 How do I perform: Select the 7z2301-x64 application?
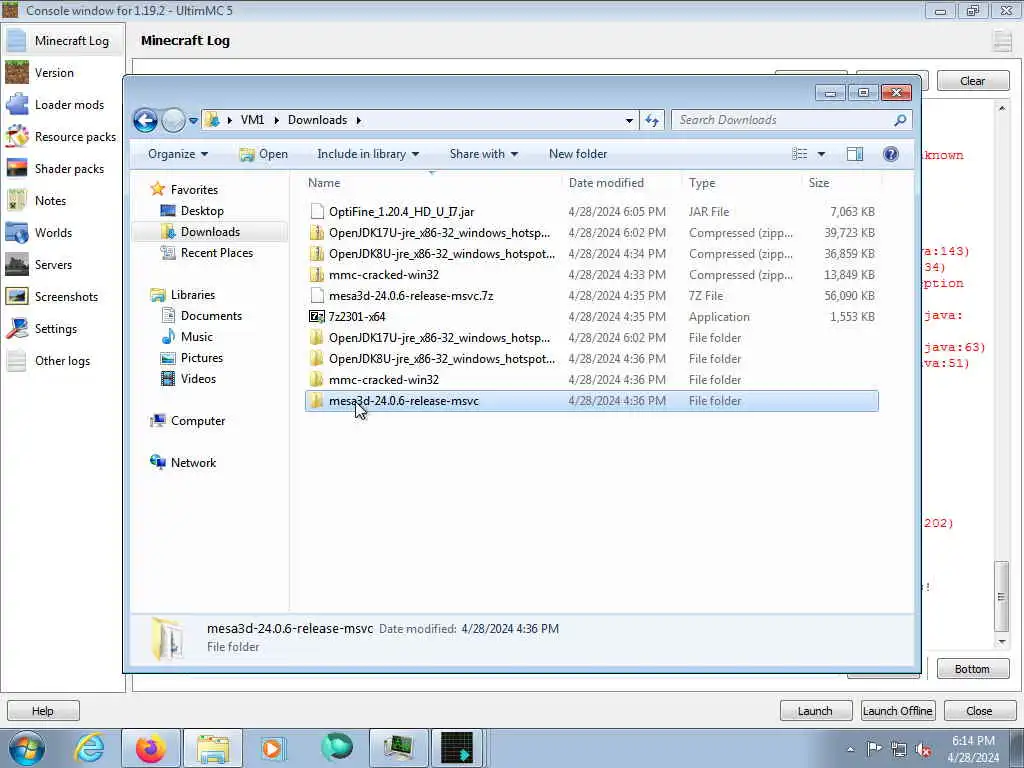[592, 317]
